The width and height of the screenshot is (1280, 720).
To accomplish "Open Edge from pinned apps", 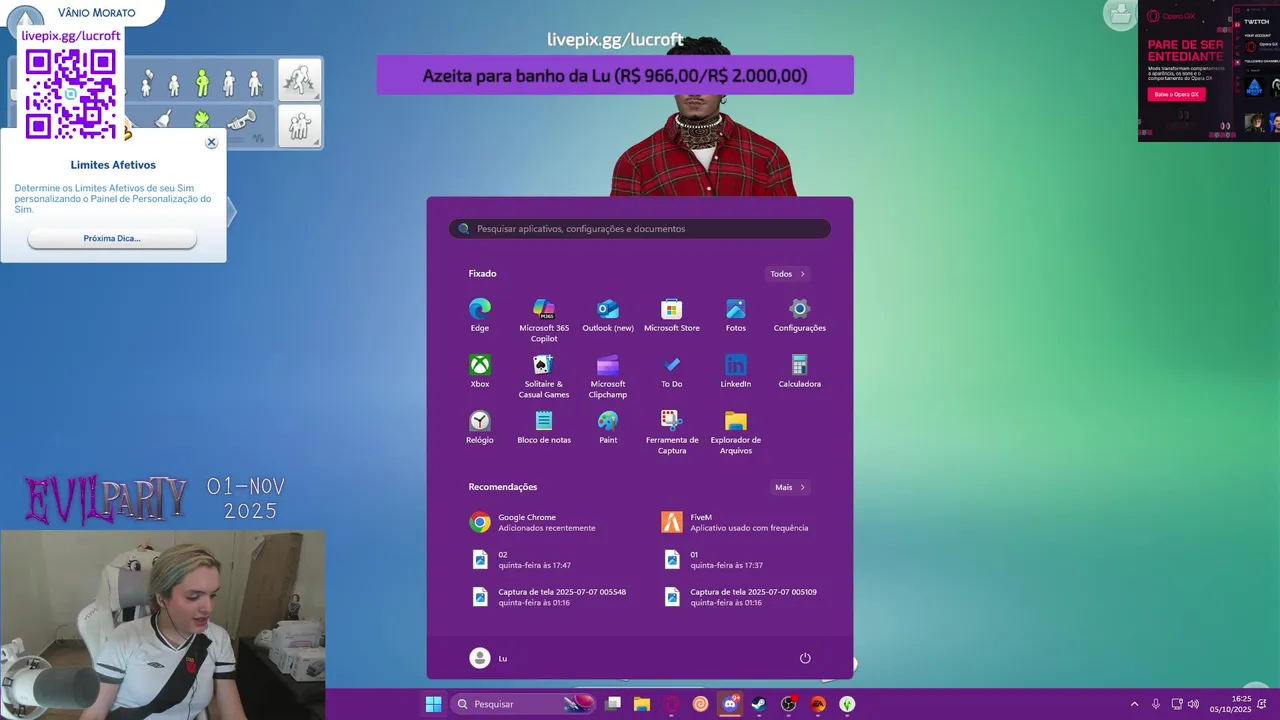I will (480, 315).
